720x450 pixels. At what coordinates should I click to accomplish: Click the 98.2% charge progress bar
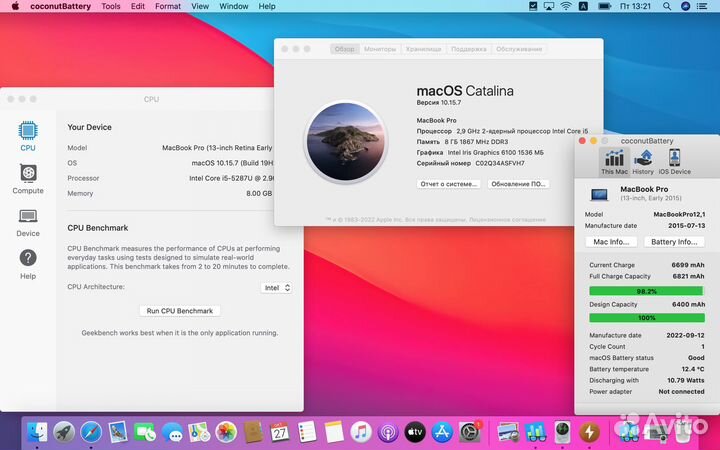click(x=646, y=291)
